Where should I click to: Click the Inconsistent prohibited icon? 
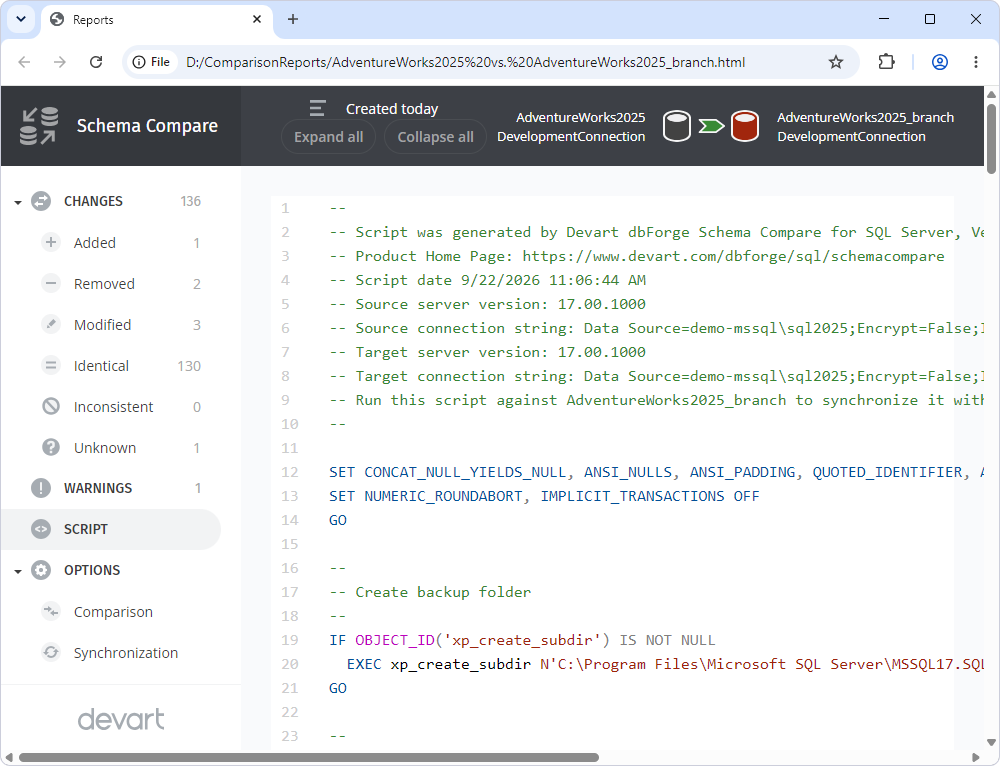point(51,406)
